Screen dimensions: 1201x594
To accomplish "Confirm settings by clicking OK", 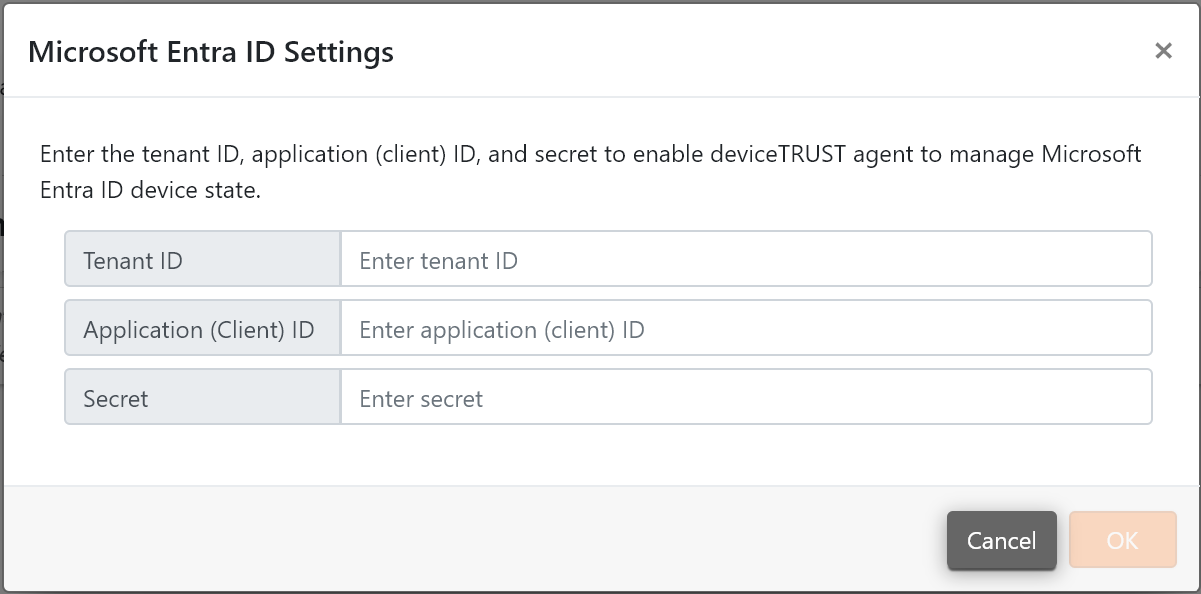I will tap(1122, 540).
